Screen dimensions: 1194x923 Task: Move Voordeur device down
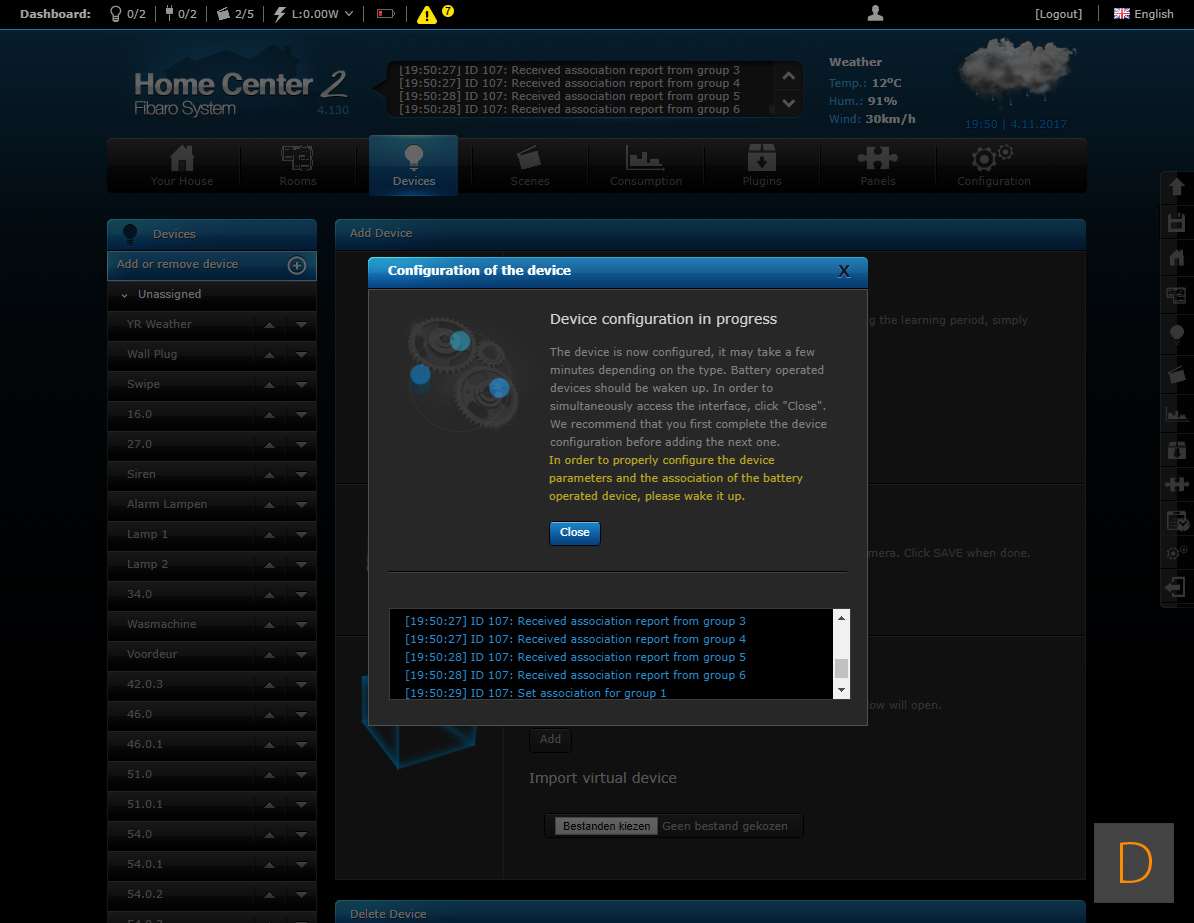[302, 655]
